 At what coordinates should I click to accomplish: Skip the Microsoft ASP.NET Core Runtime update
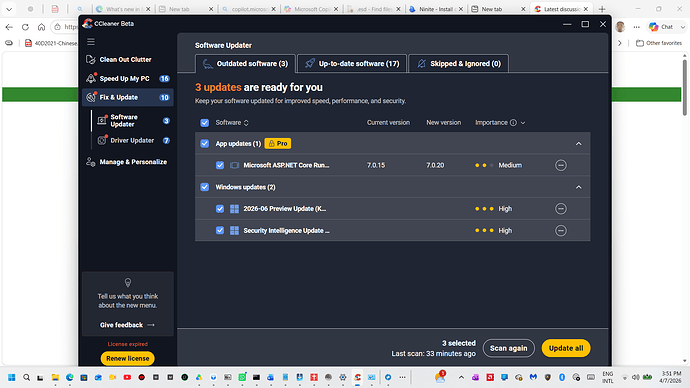[561, 165]
